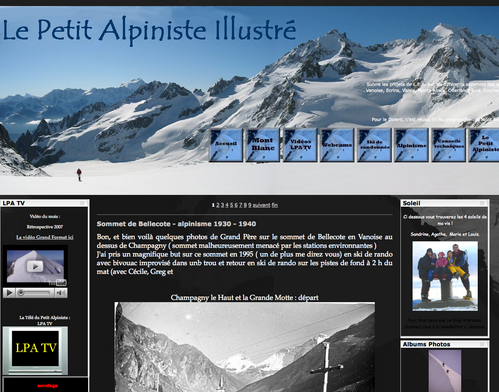
Task: Click the video seek slider knob
Action: [21, 293]
